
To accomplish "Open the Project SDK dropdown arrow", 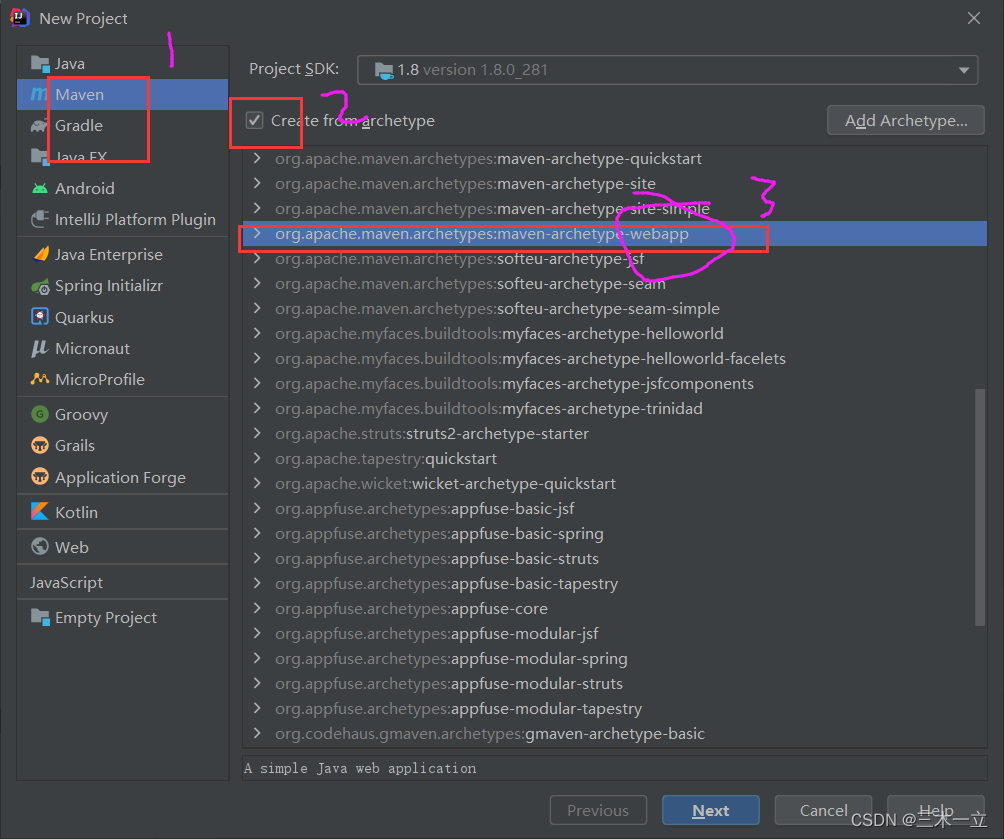I will point(964,70).
